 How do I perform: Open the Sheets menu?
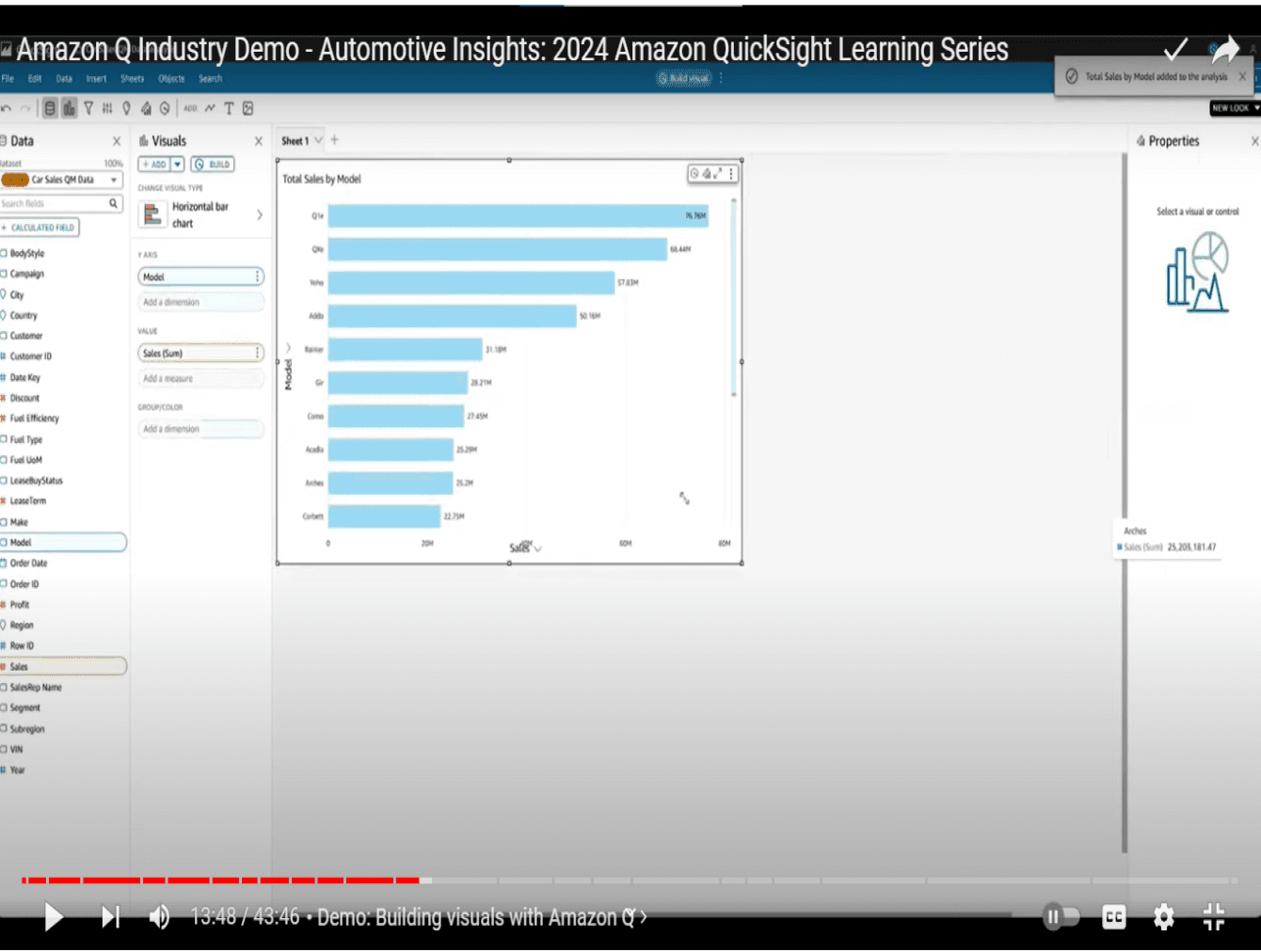(x=133, y=79)
